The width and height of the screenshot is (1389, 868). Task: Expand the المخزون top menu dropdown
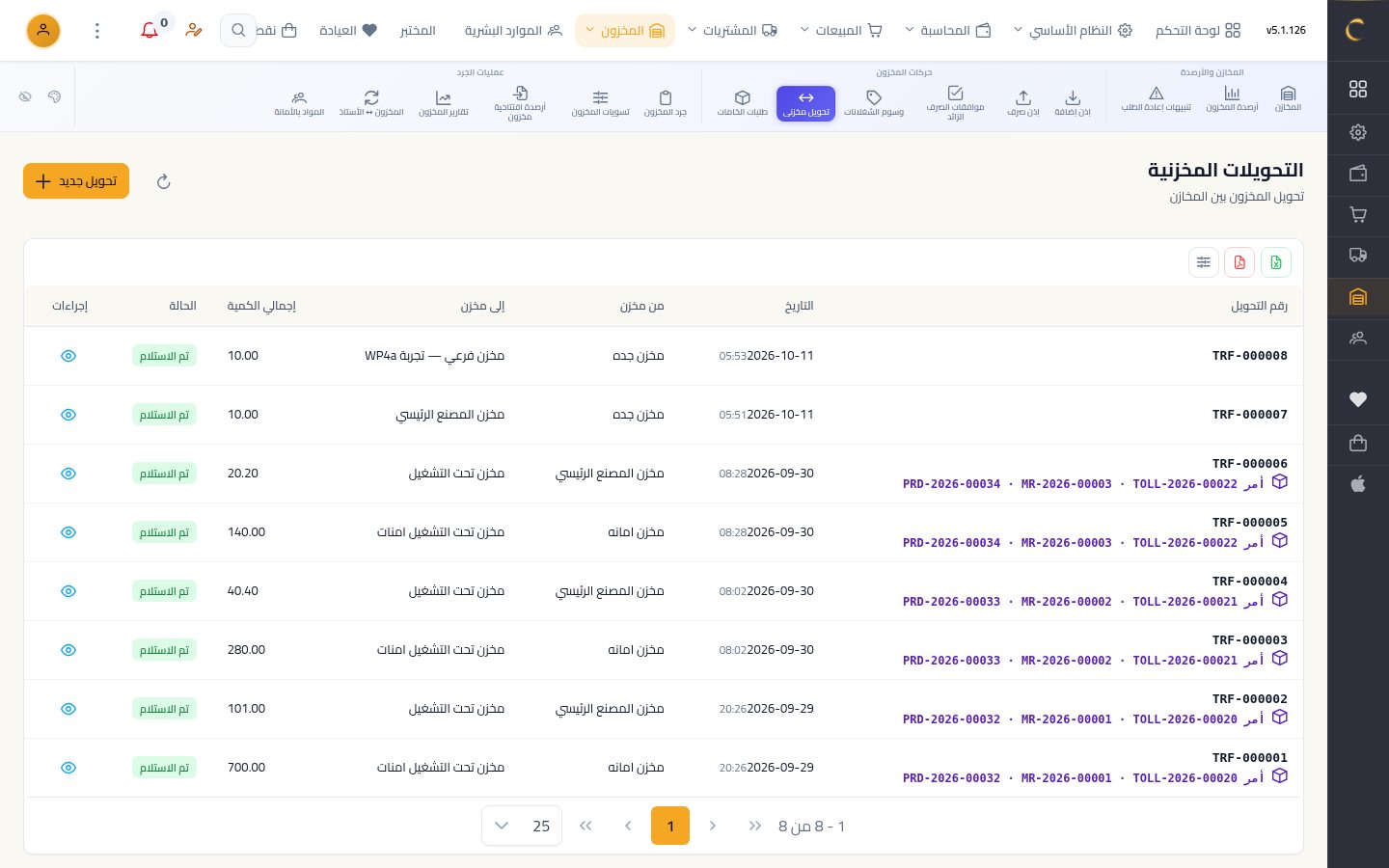click(625, 31)
